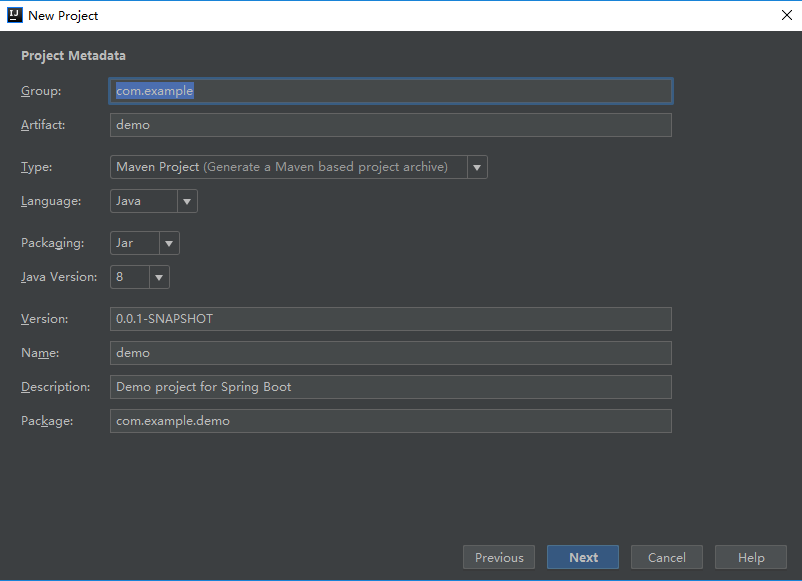Click the Java language combo box

143,201
